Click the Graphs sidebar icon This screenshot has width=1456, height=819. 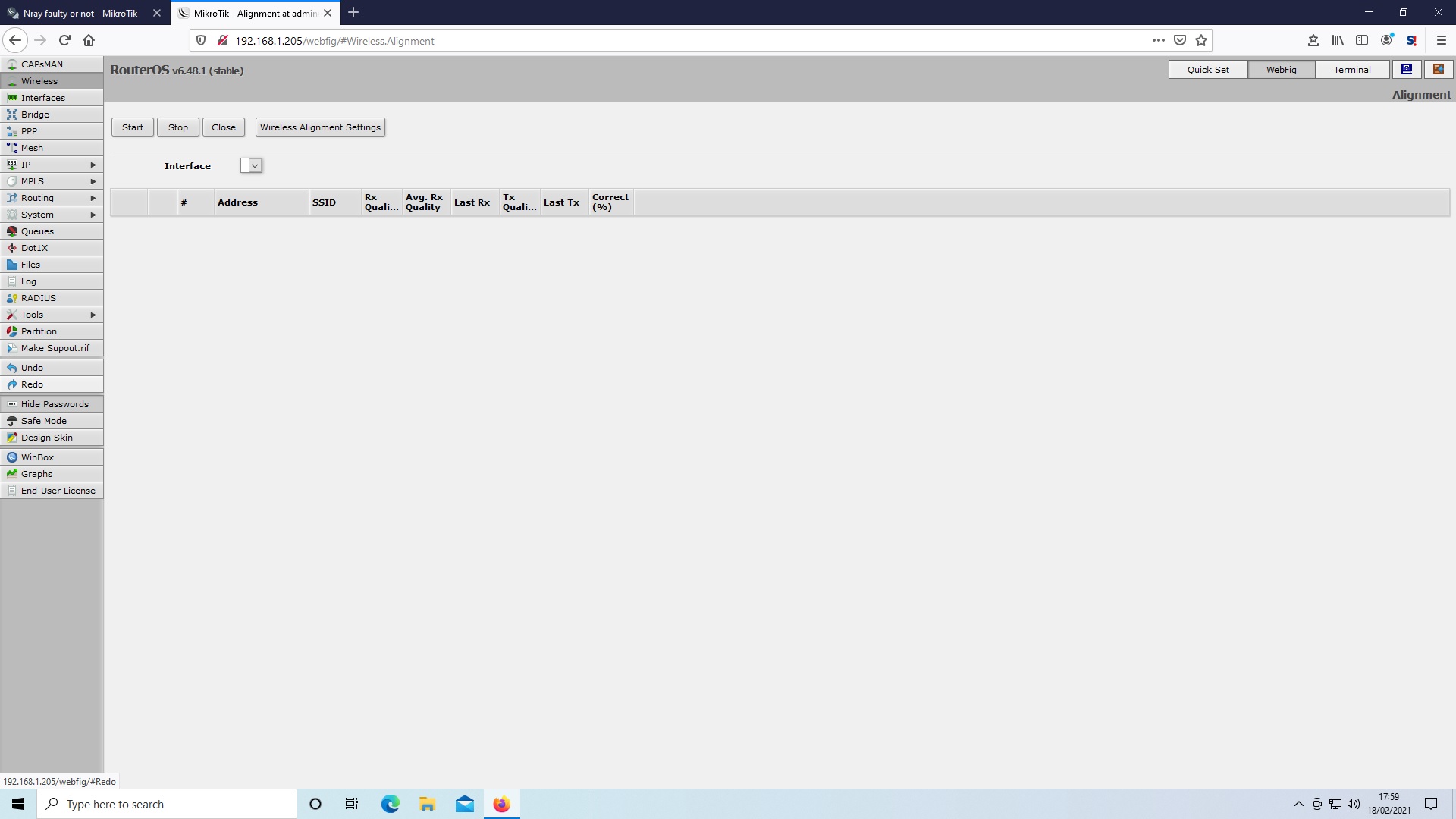(12, 474)
